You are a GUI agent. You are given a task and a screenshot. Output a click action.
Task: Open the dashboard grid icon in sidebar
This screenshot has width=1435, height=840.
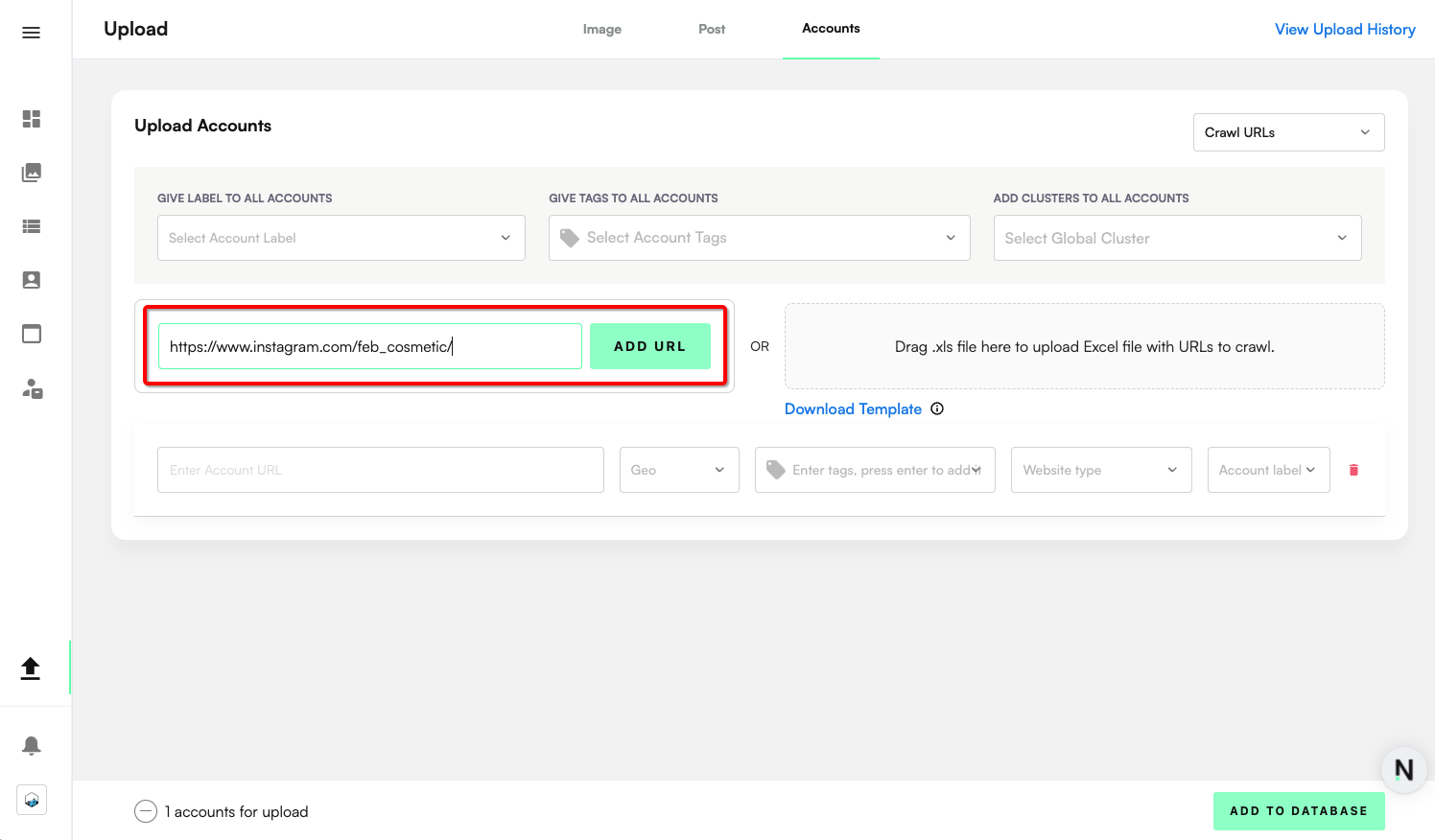(x=32, y=119)
